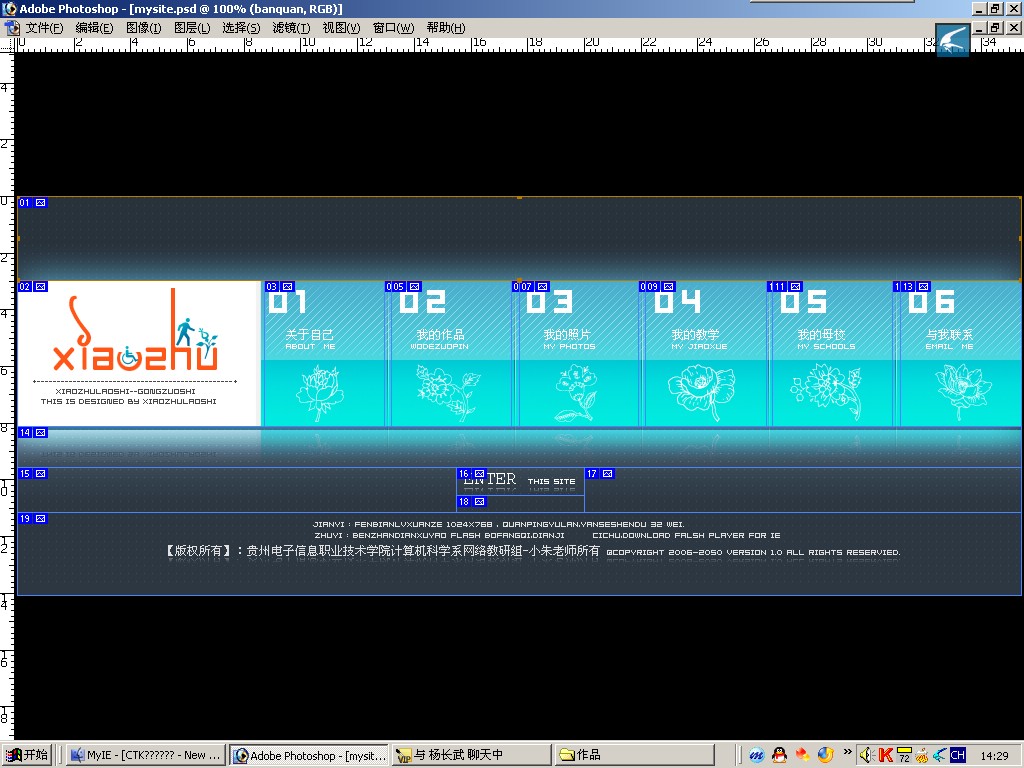Open the 选择(S) menu

pyautogui.click(x=241, y=27)
